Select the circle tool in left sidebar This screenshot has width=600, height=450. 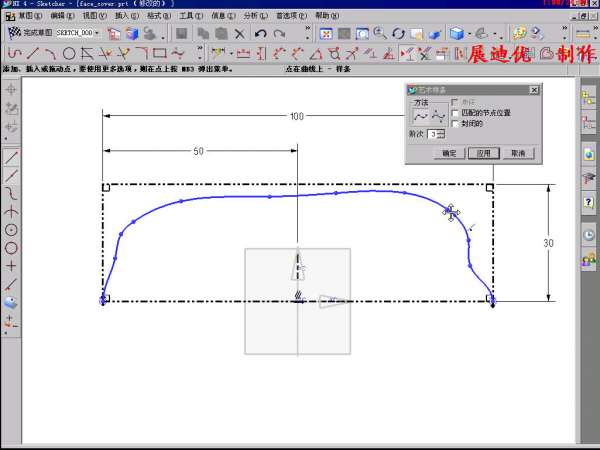(11, 248)
